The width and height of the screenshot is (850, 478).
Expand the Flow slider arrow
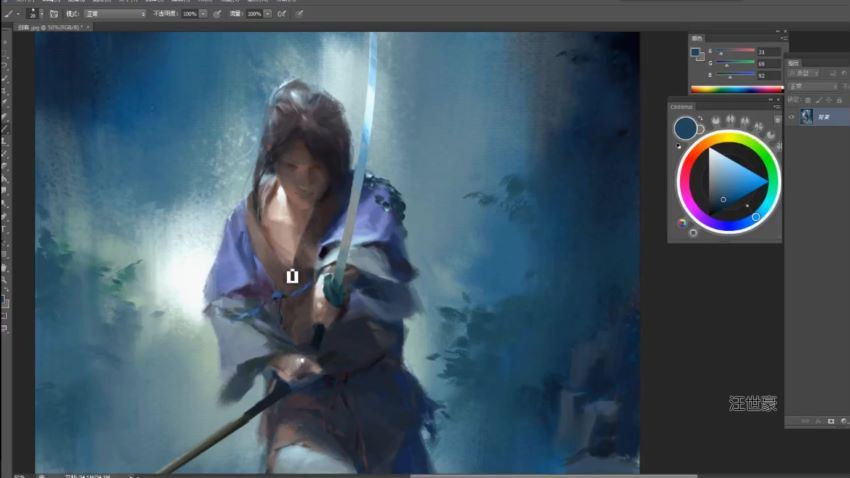268,14
